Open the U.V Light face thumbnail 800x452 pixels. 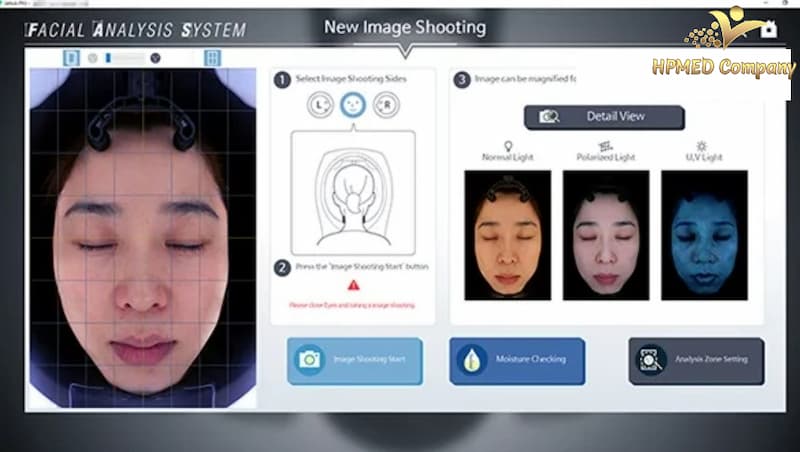coord(703,234)
